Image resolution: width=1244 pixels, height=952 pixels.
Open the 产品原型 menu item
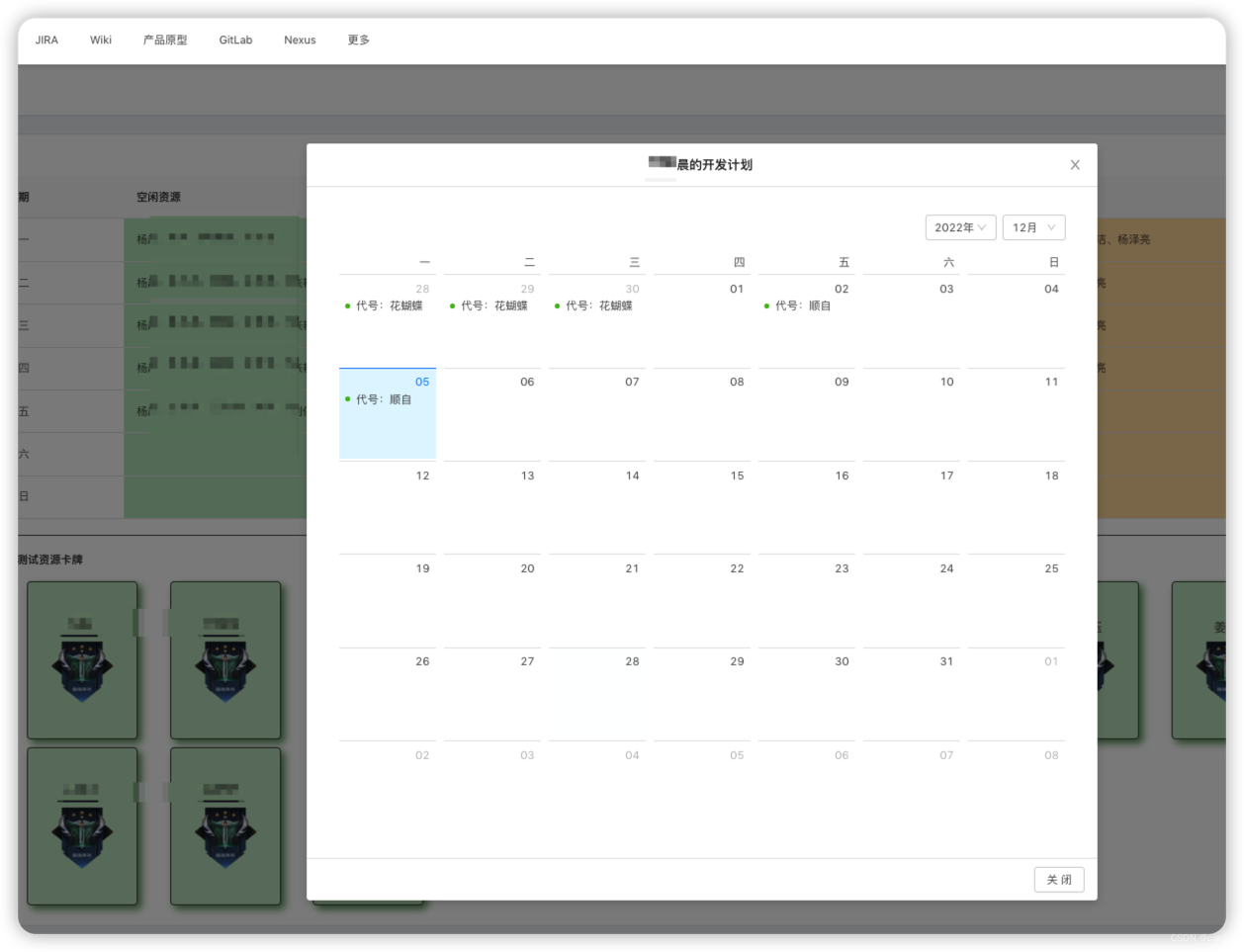[165, 40]
